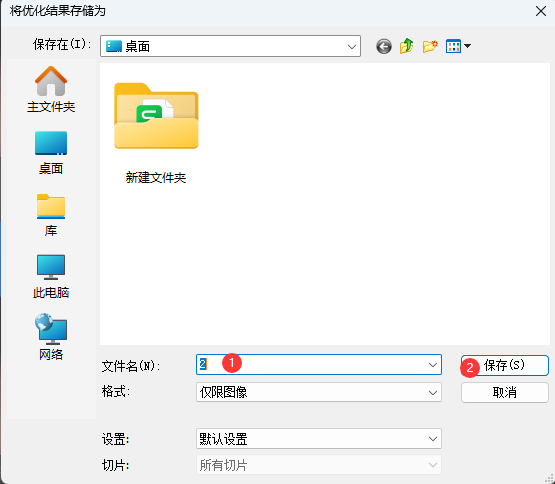Image resolution: width=555 pixels, height=484 pixels.
Task: Open 库 in the sidebar
Action: click(51, 215)
